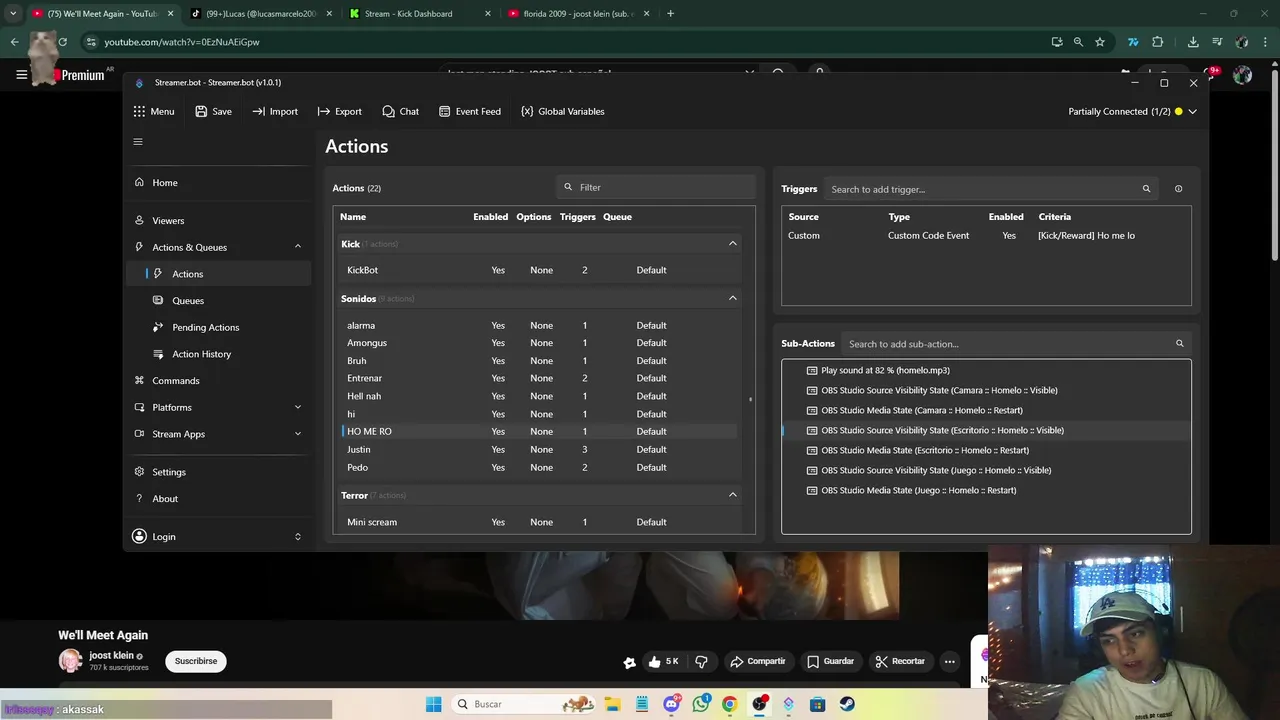Click Guardar under the YouTube video

click(x=830, y=661)
